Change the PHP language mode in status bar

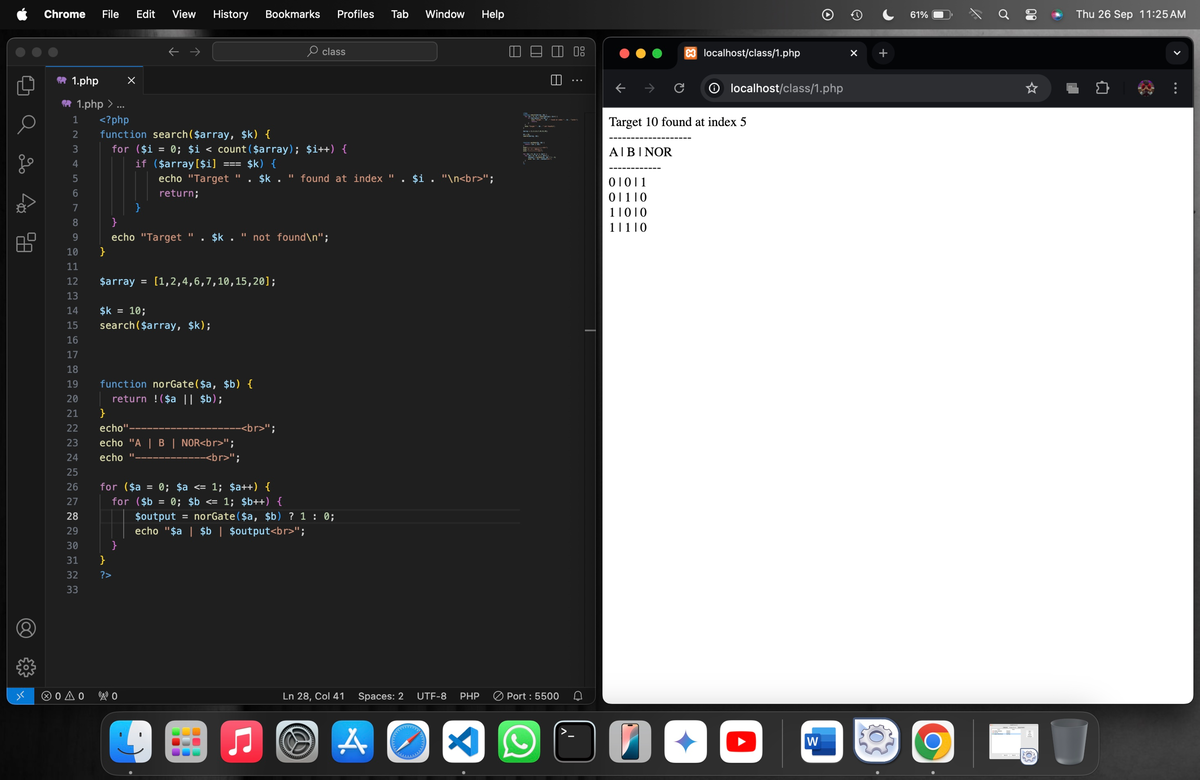[469, 695]
